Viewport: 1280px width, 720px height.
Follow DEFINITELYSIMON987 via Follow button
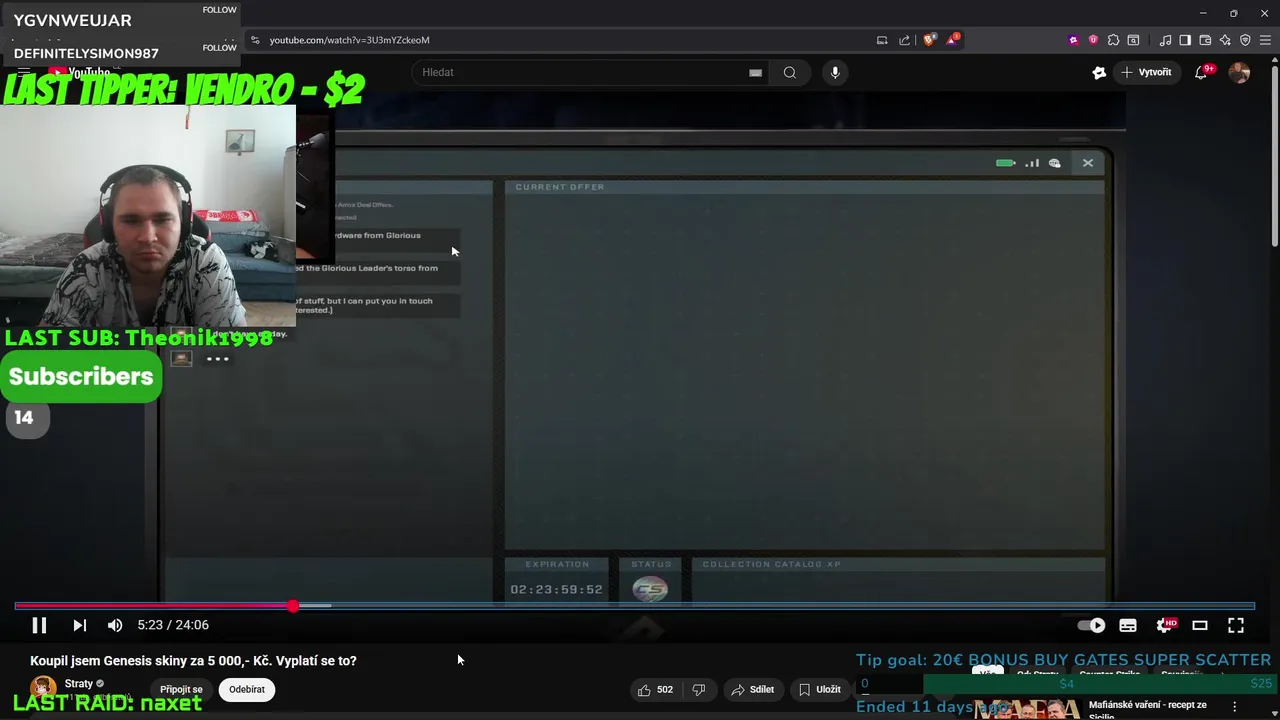pos(219,48)
